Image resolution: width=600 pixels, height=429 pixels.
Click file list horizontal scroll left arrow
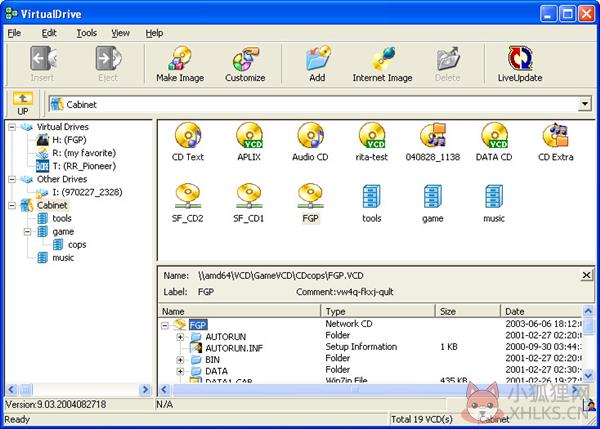pos(165,390)
